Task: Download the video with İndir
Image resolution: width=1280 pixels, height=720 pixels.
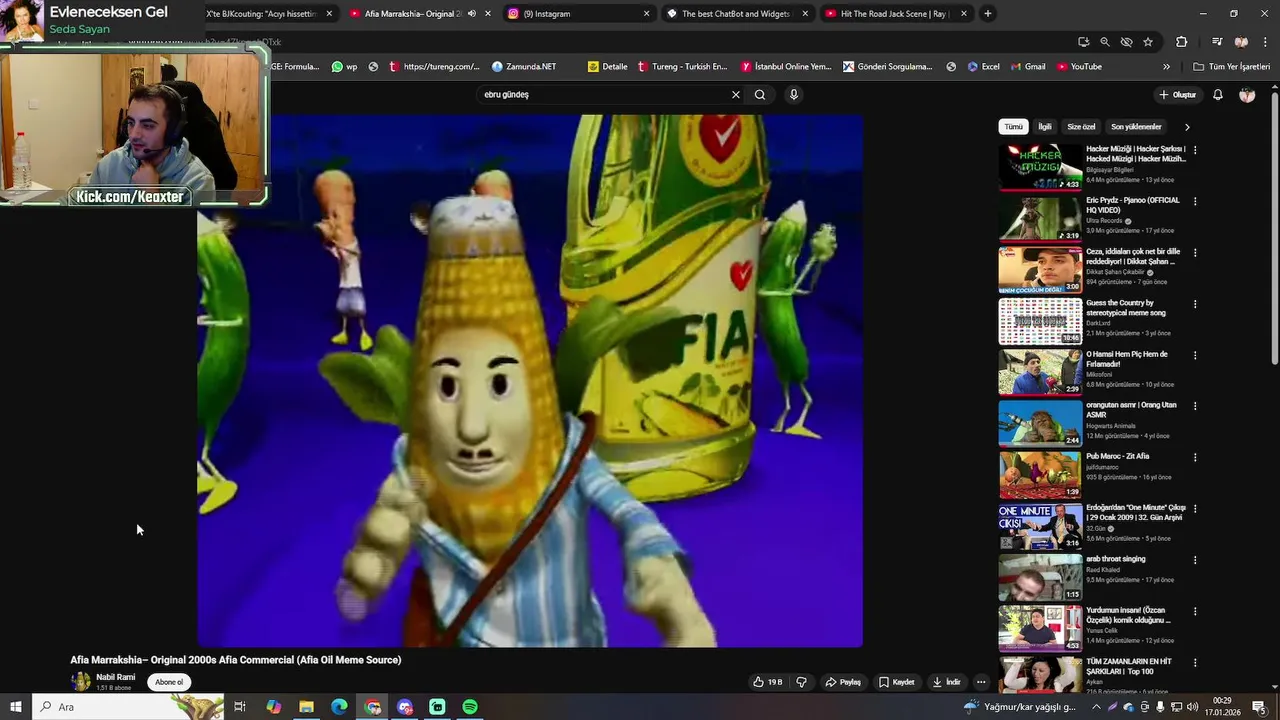Action: (x=947, y=682)
